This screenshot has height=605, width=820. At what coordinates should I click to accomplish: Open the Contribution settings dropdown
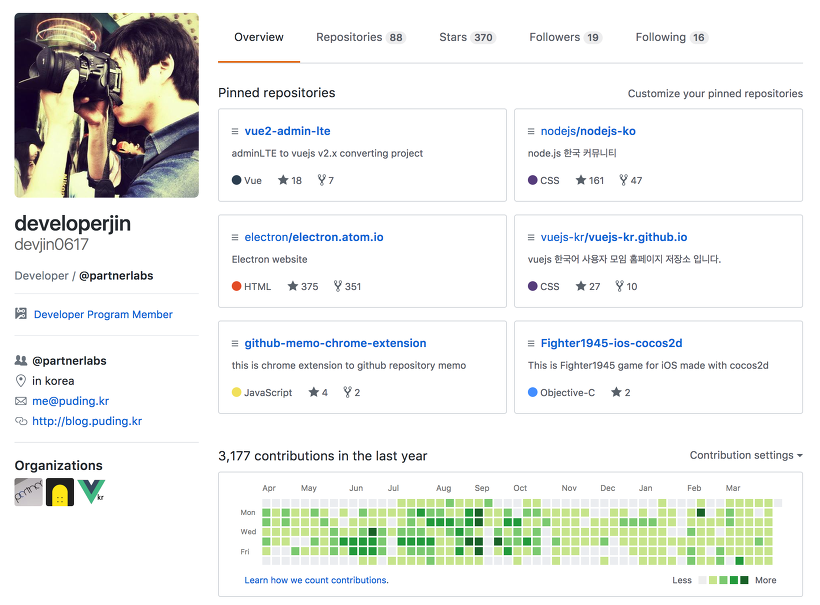click(x=746, y=455)
